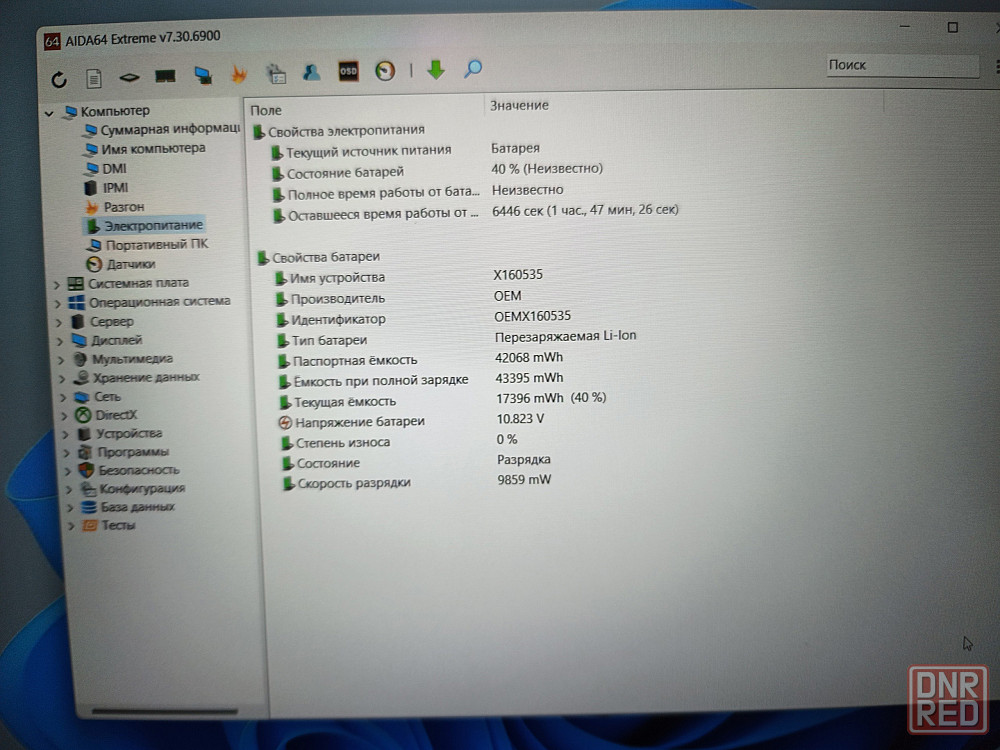Collapse the Компьютер tree node
The width and height of the screenshot is (1000, 750).
tap(49, 114)
